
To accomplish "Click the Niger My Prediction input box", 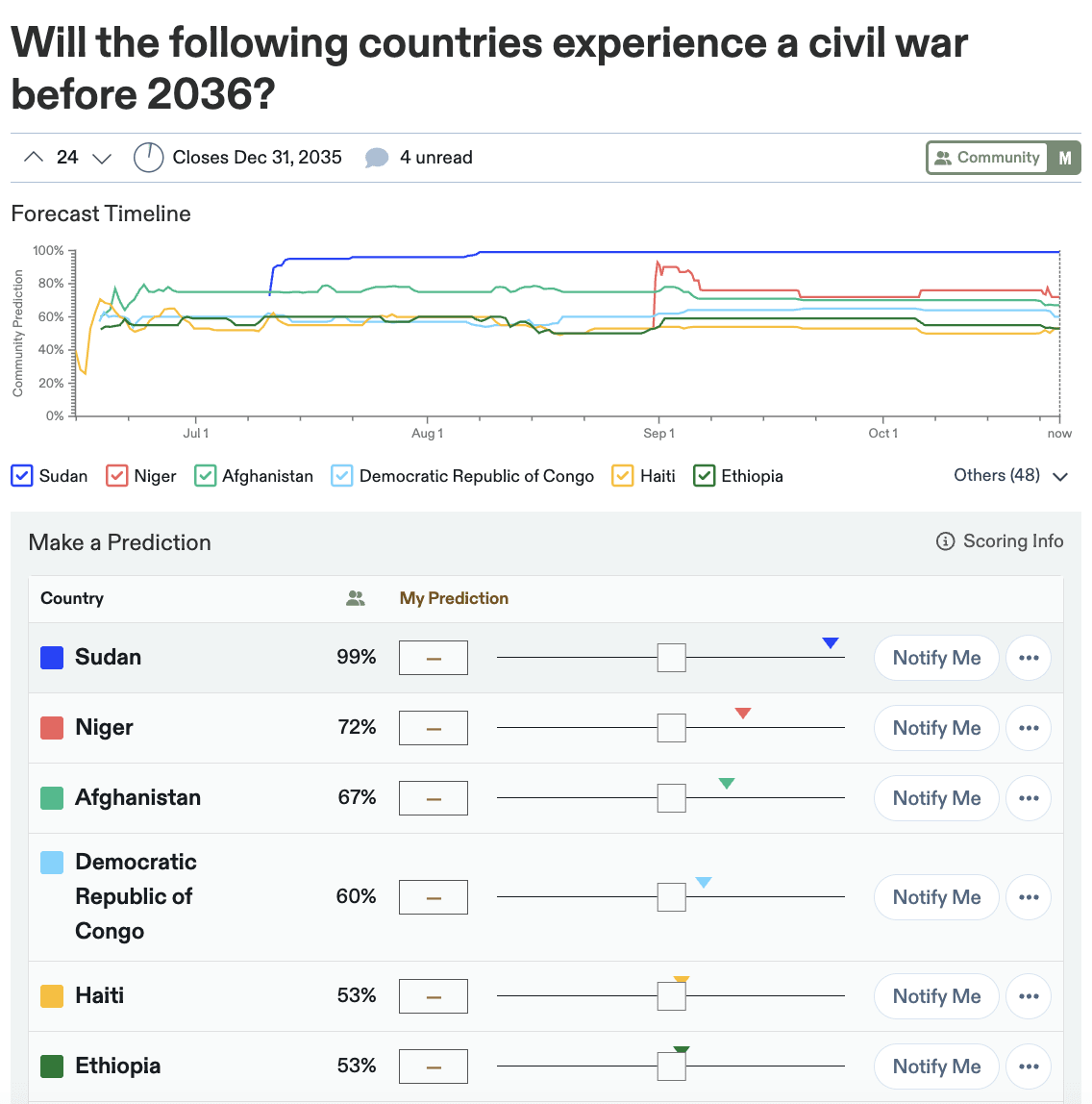I will tap(434, 728).
